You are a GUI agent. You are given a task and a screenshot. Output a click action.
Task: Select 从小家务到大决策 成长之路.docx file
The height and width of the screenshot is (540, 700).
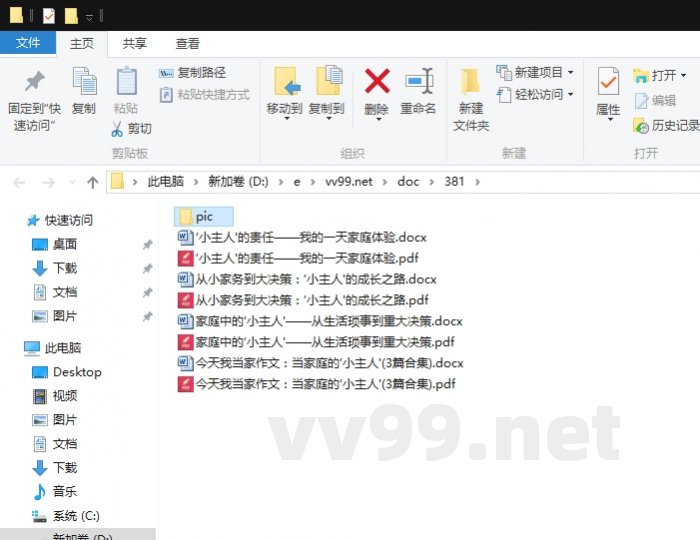pyautogui.click(x=307, y=279)
